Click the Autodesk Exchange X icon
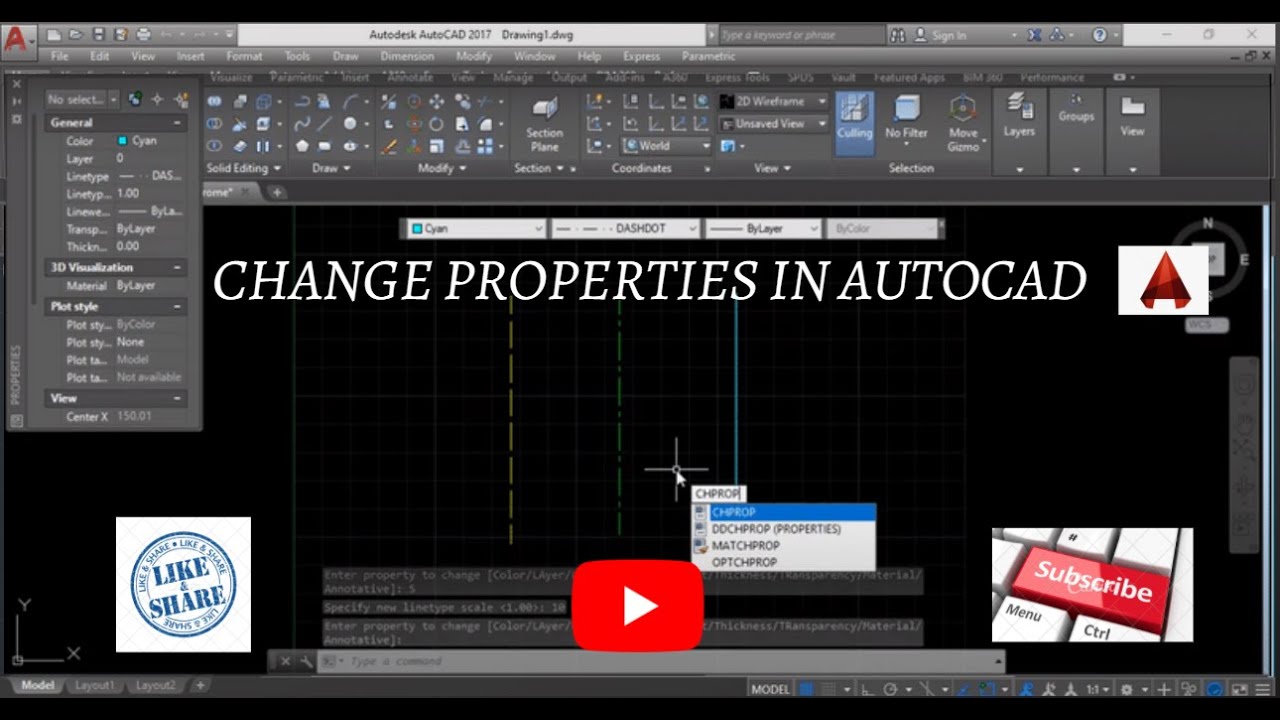This screenshot has height=720, width=1280. click(1034, 34)
